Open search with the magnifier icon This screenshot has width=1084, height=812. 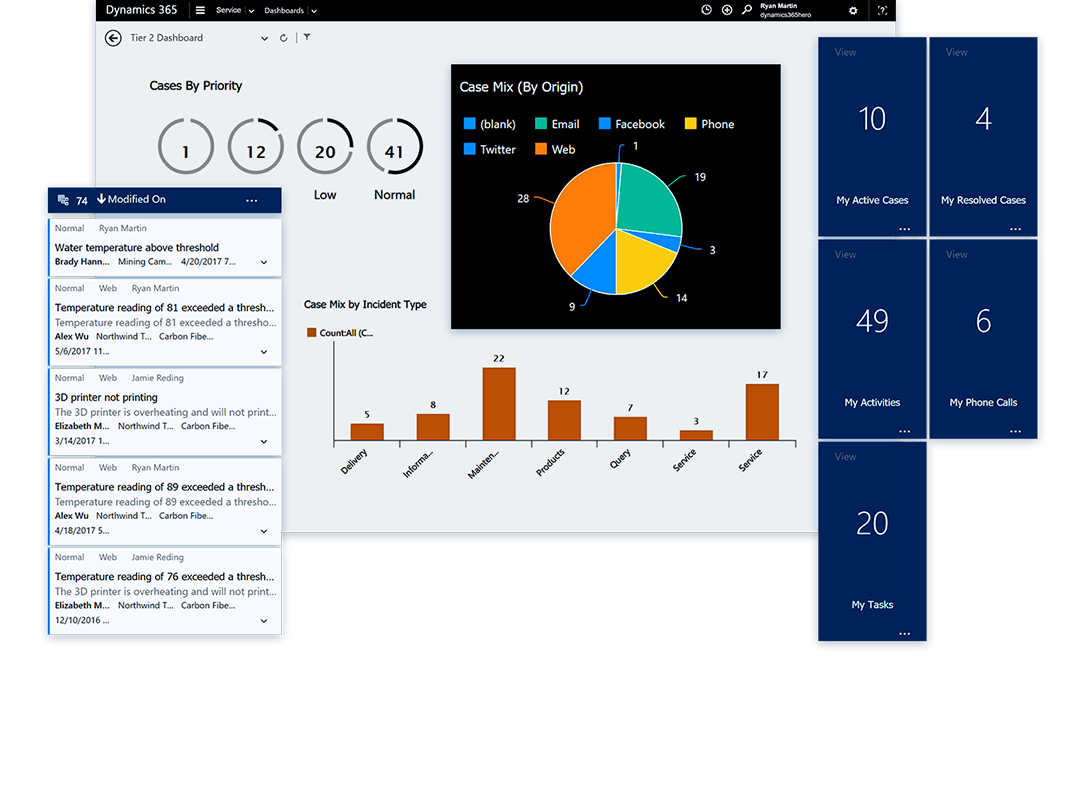coord(747,10)
